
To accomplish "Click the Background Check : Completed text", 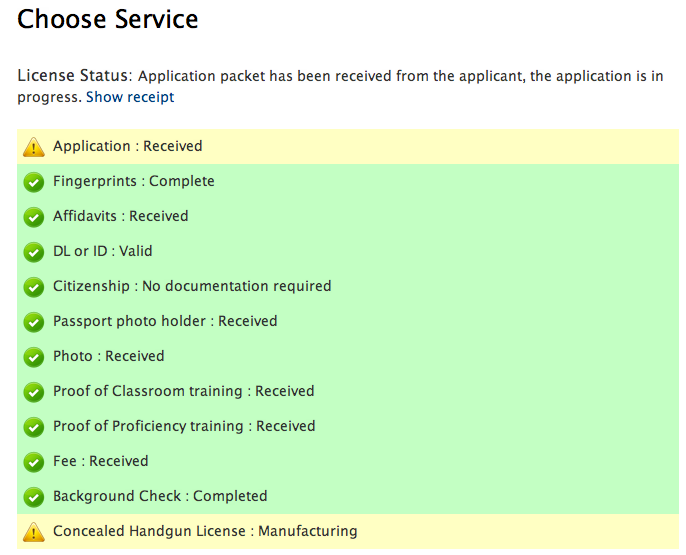I will (x=160, y=496).
